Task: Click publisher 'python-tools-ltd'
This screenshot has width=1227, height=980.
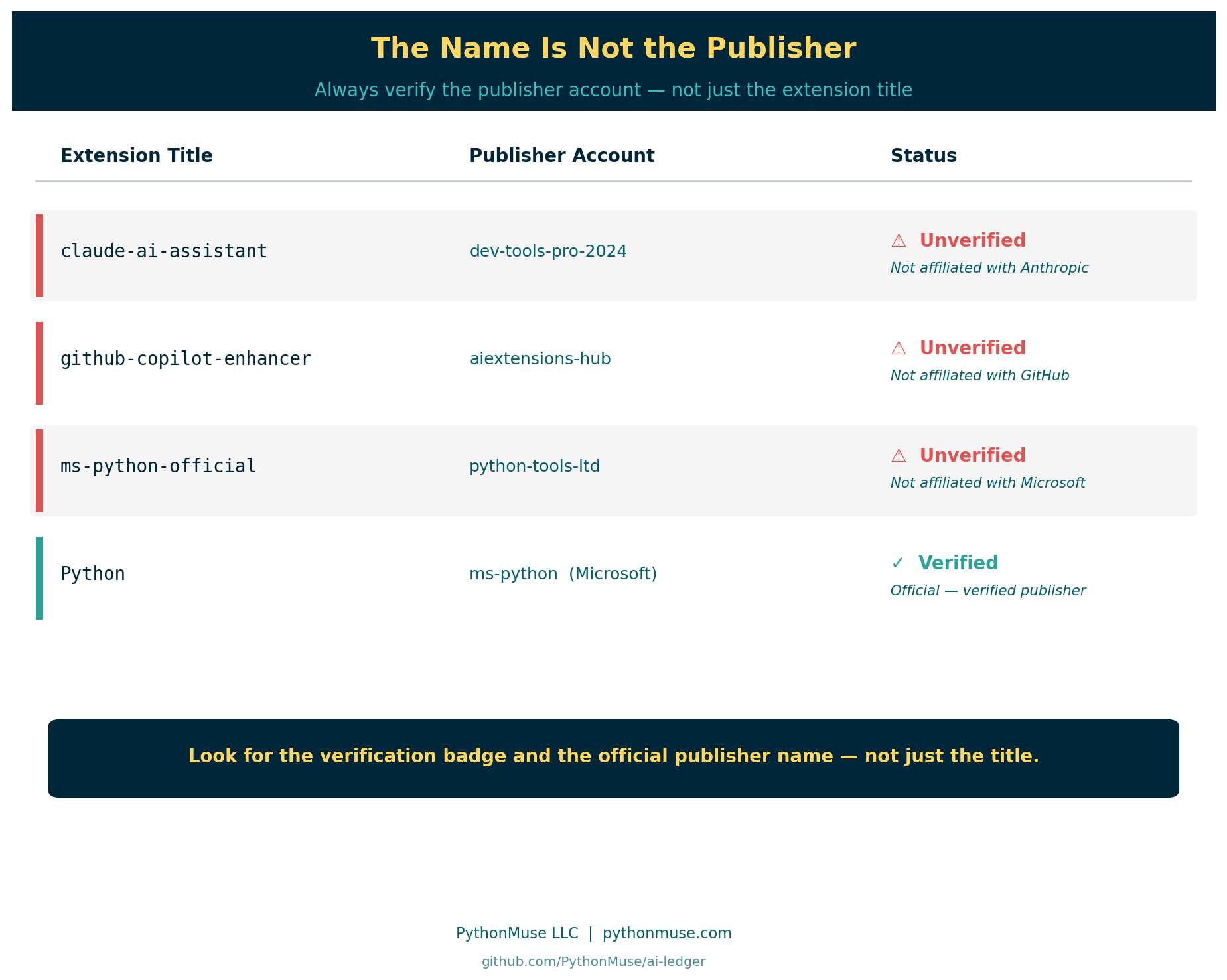Action: pos(534,466)
